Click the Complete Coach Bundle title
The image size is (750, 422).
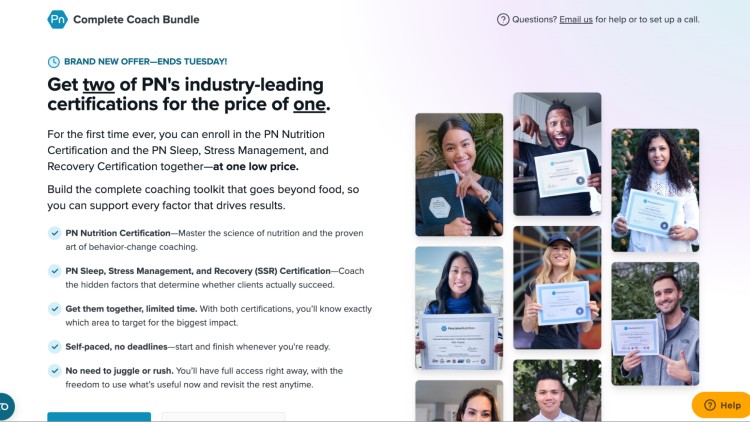pyautogui.click(x=136, y=20)
